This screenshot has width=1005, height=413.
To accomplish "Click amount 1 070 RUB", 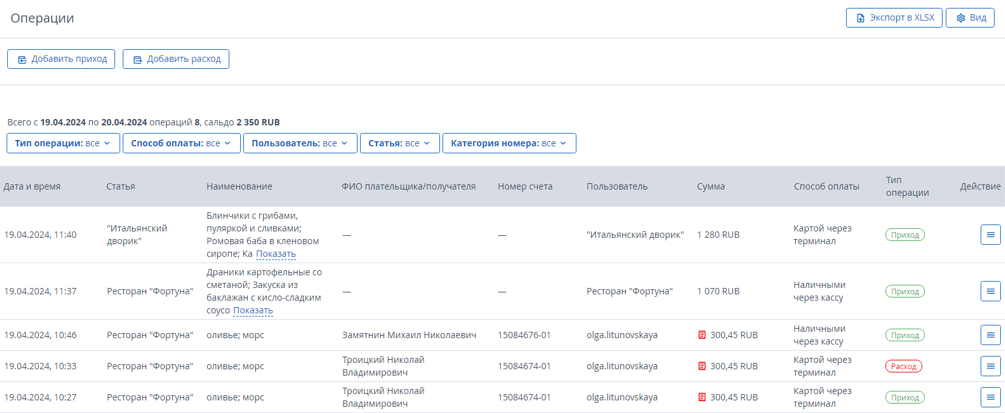I will tap(718, 291).
